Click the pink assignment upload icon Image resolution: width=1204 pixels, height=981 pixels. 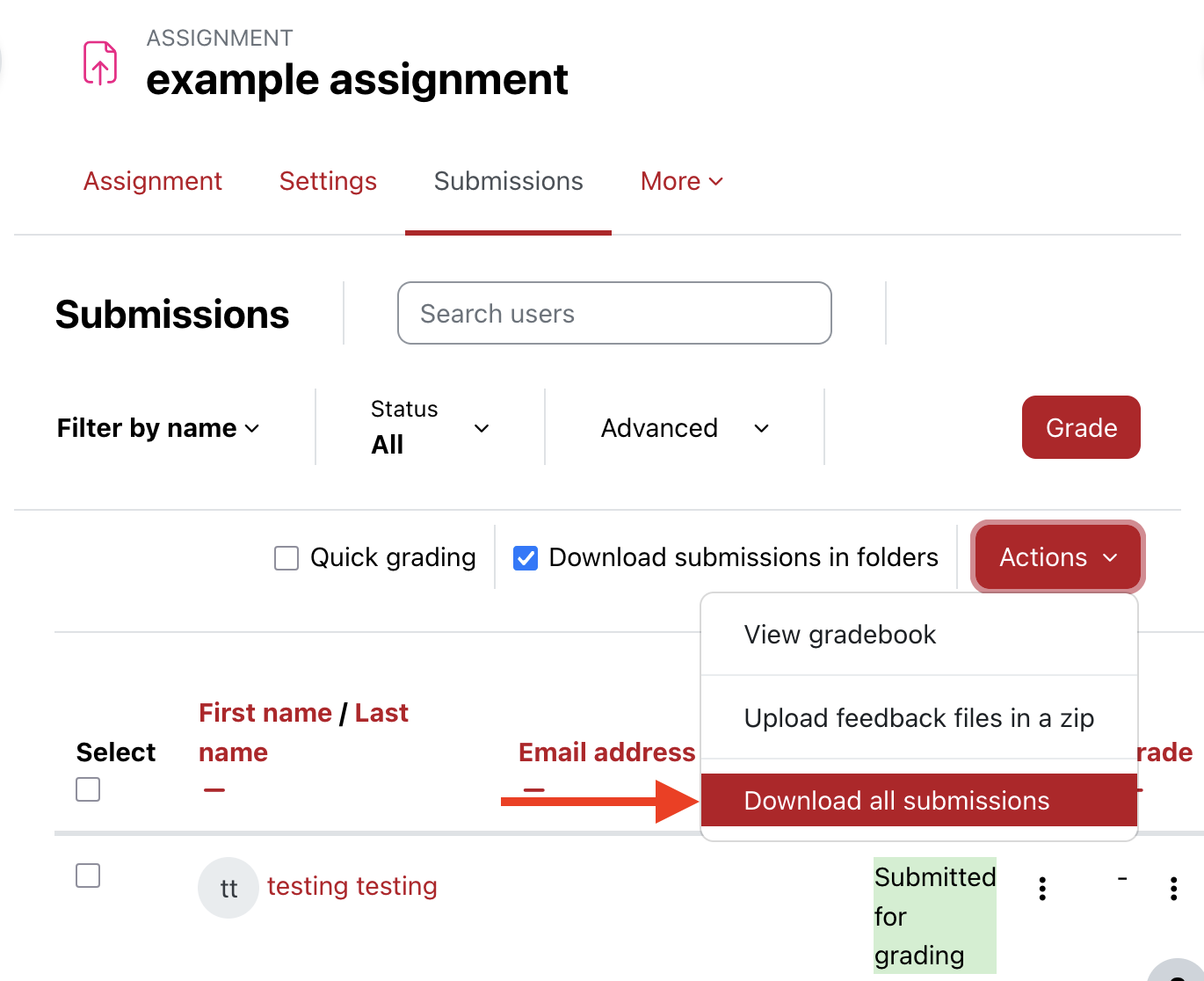click(x=100, y=62)
